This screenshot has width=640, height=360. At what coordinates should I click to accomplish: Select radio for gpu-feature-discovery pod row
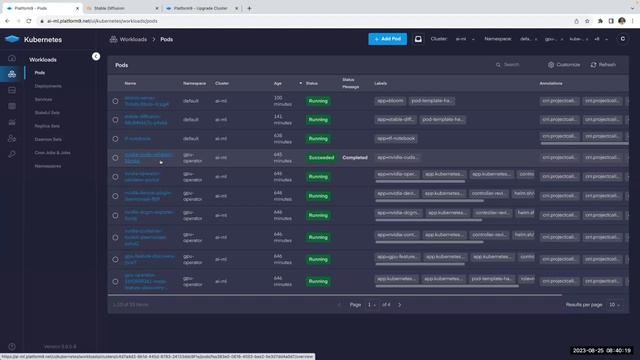click(116, 259)
